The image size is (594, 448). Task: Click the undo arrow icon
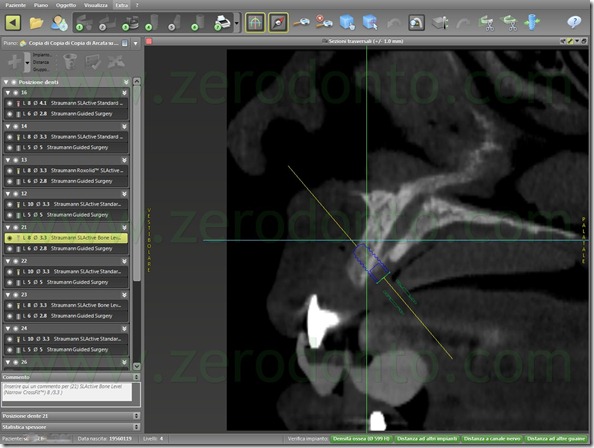pyautogui.click(x=394, y=23)
